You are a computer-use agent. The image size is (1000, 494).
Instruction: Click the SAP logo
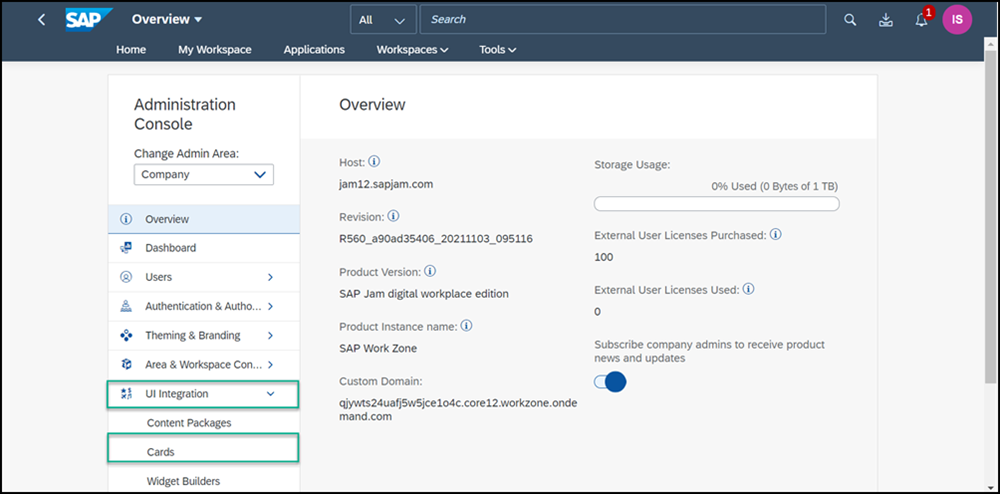tap(89, 20)
